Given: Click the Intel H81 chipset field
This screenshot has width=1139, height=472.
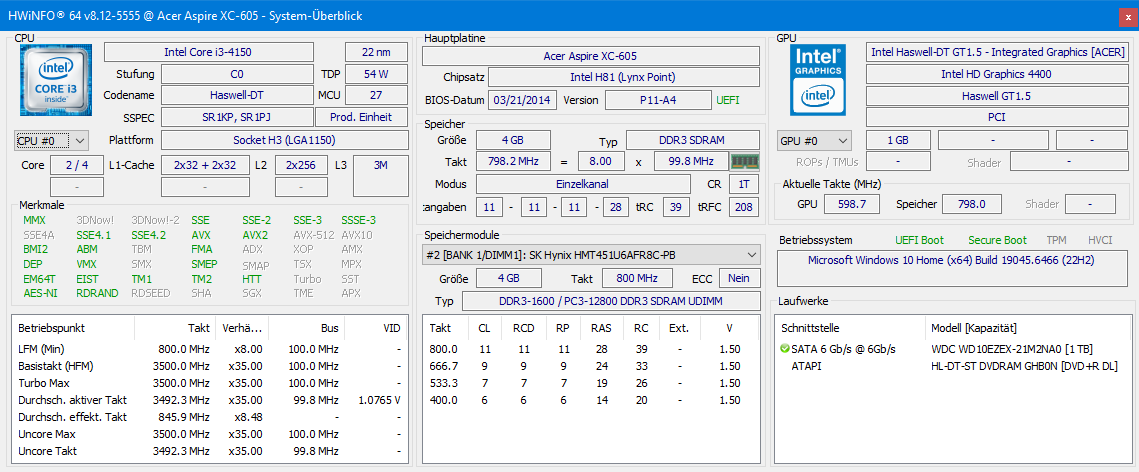Looking at the screenshot, I should [623, 77].
